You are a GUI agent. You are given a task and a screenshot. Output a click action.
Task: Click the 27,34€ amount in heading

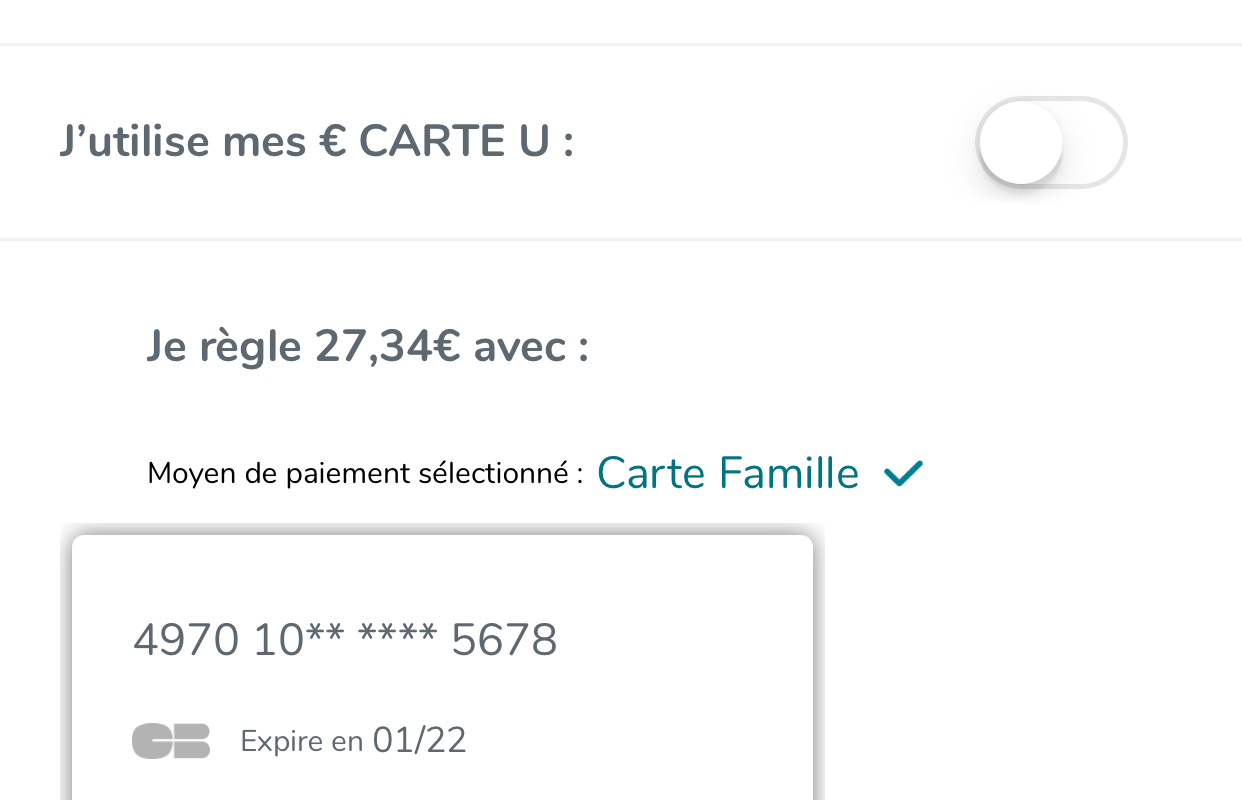tap(389, 346)
